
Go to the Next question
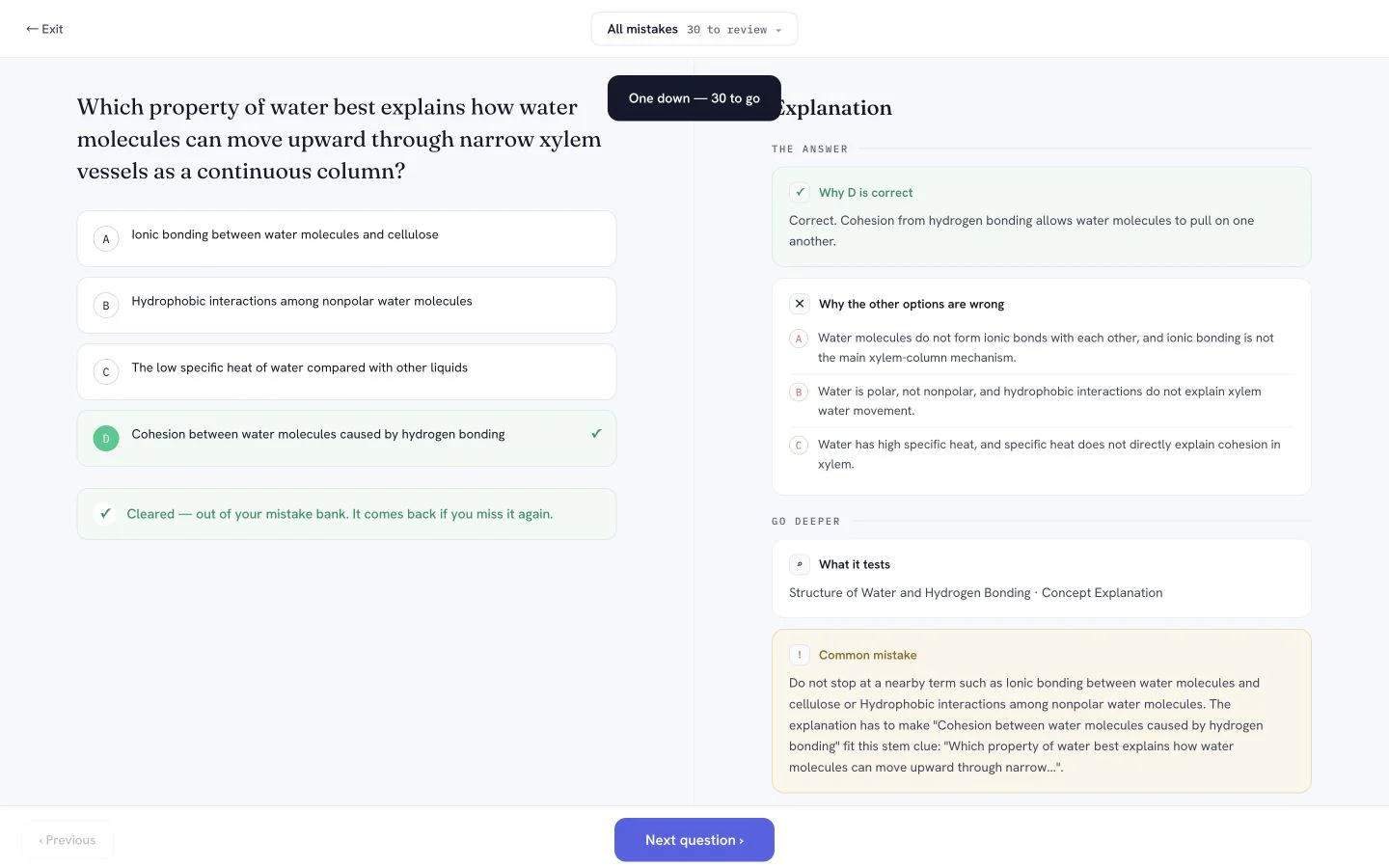click(x=694, y=840)
